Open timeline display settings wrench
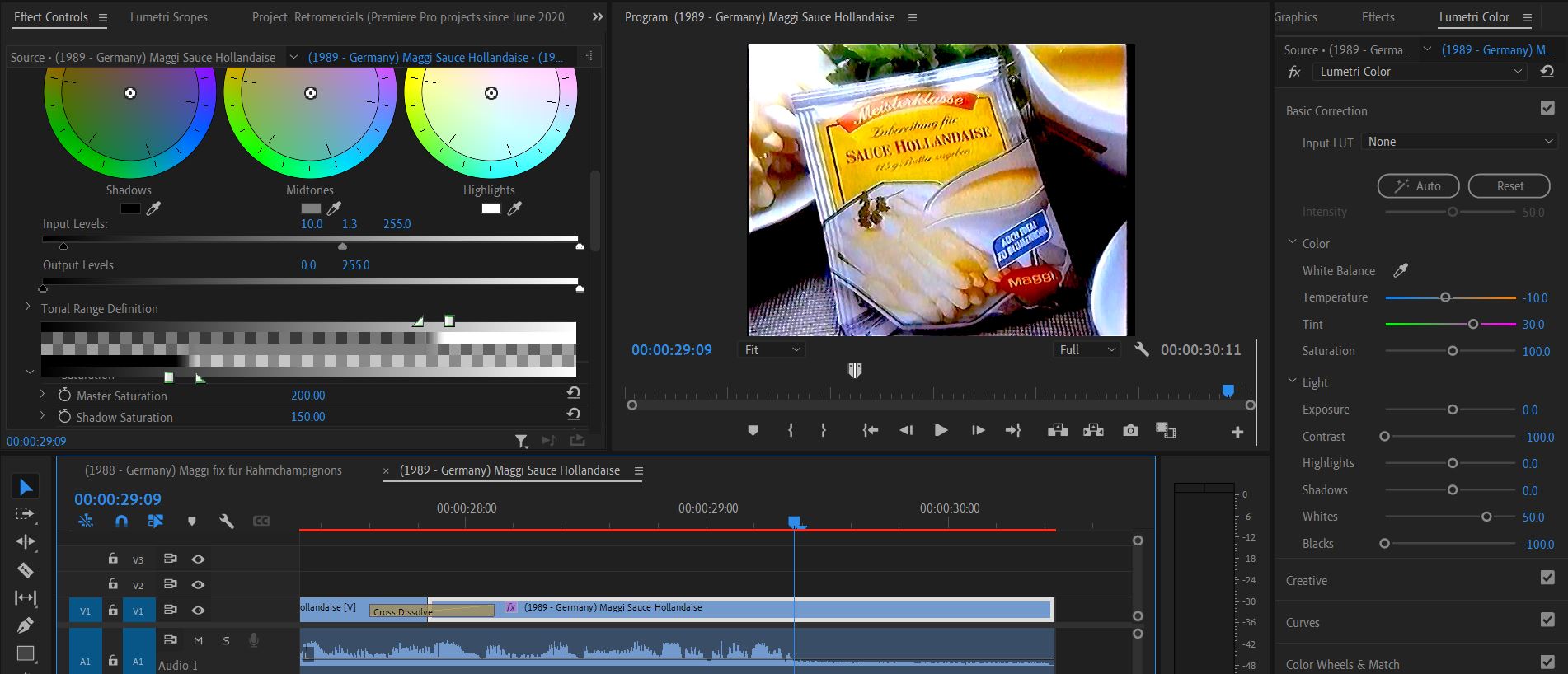The height and width of the screenshot is (674, 1568). (x=227, y=521)
